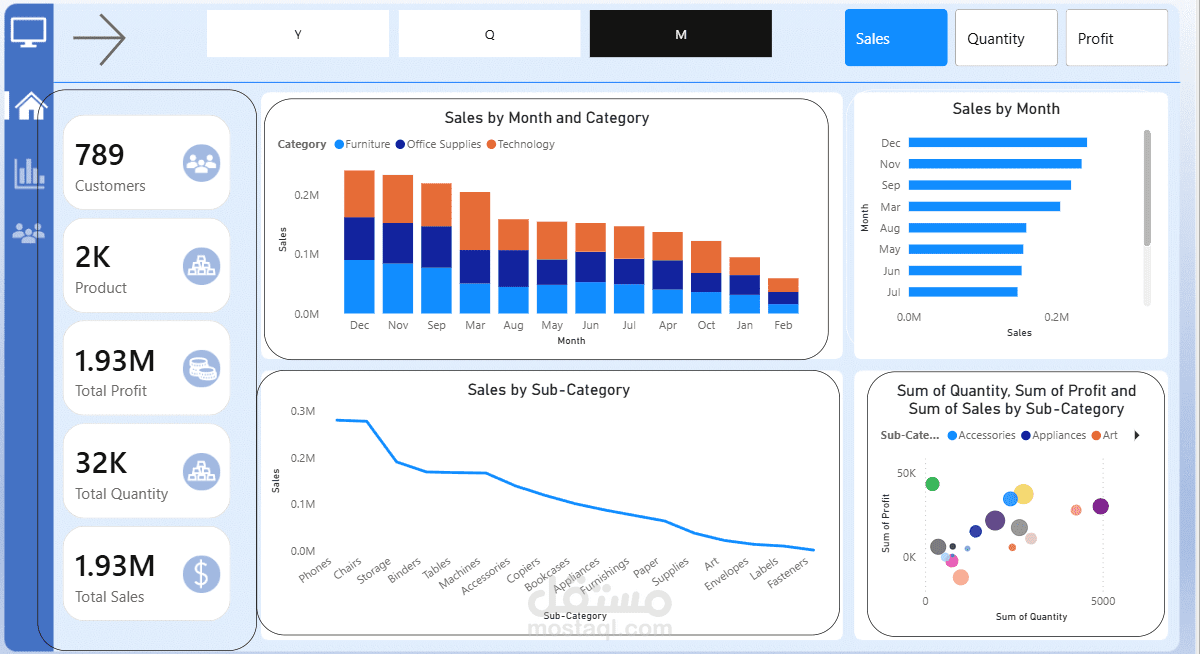The width and height of the screenshot is (1201, 654).
Task: Click the '789' customers value
Action: point(100,155)
